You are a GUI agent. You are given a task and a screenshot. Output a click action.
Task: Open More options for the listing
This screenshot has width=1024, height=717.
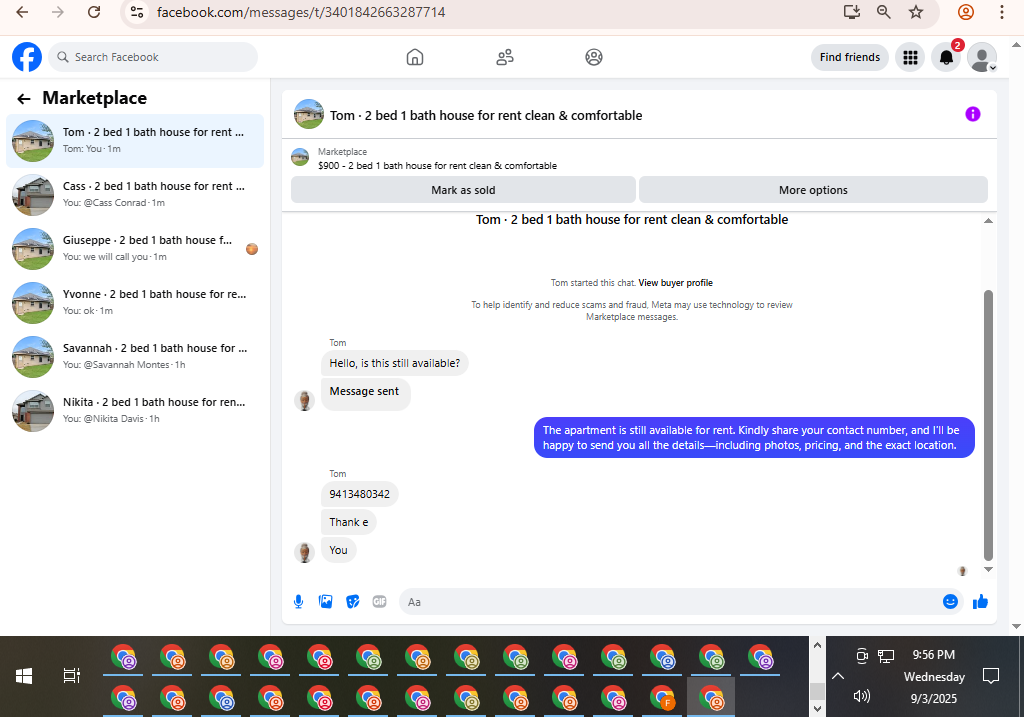coord(813,190)
